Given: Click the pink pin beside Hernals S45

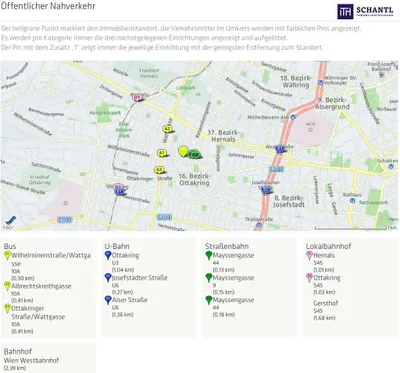Looking at the screenshot, I should [309, 256].
